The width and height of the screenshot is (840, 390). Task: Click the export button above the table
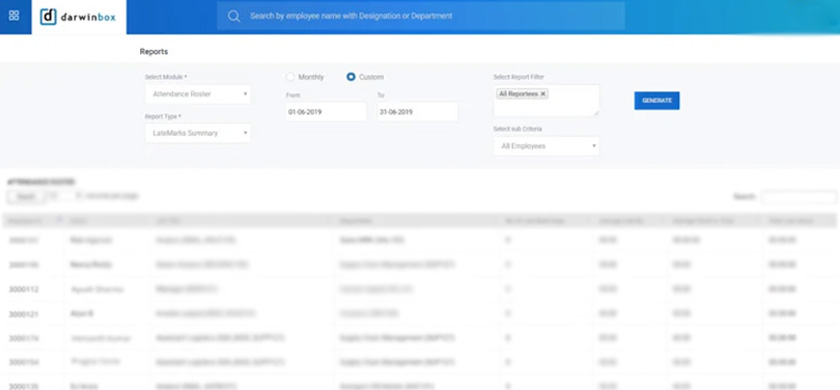(x=26, y=197)
